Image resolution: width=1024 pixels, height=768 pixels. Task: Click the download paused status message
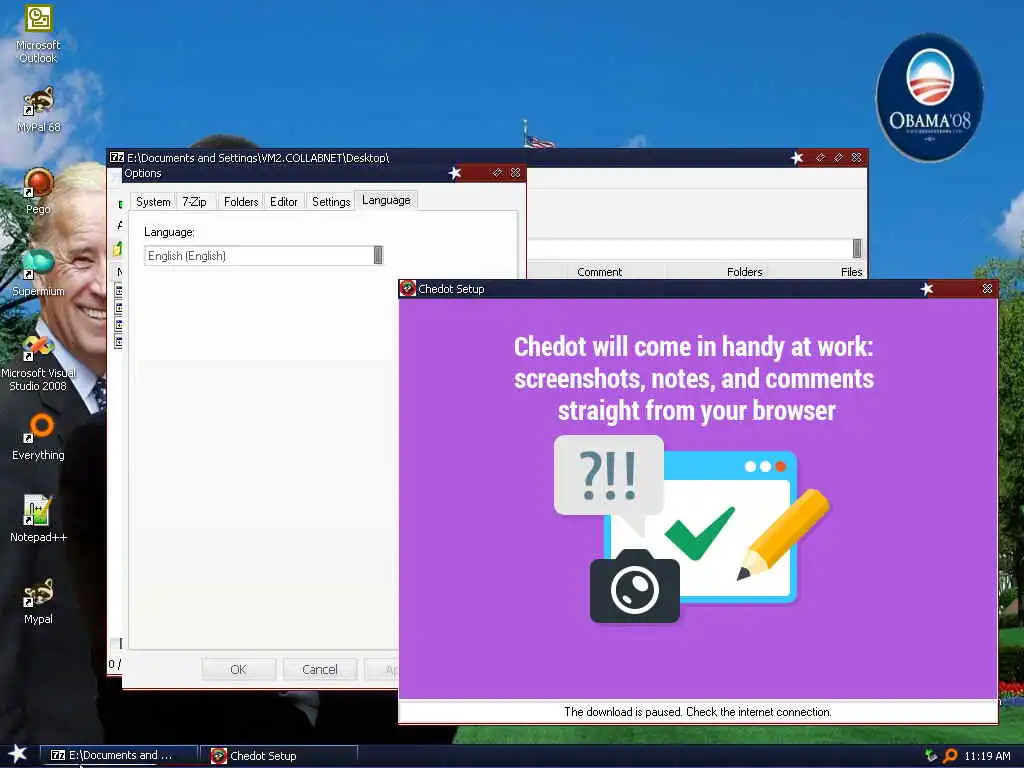(x=697, y=712)
